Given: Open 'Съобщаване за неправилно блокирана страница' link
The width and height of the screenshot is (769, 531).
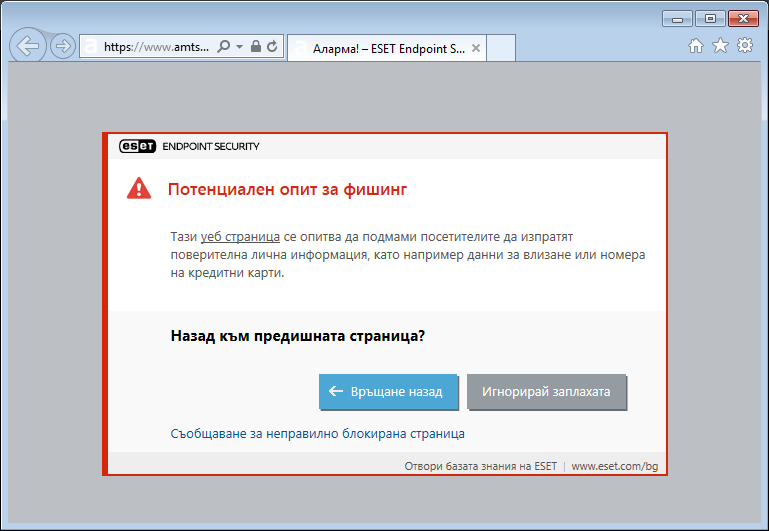Looking at the screenshot, I should point(317,433).
